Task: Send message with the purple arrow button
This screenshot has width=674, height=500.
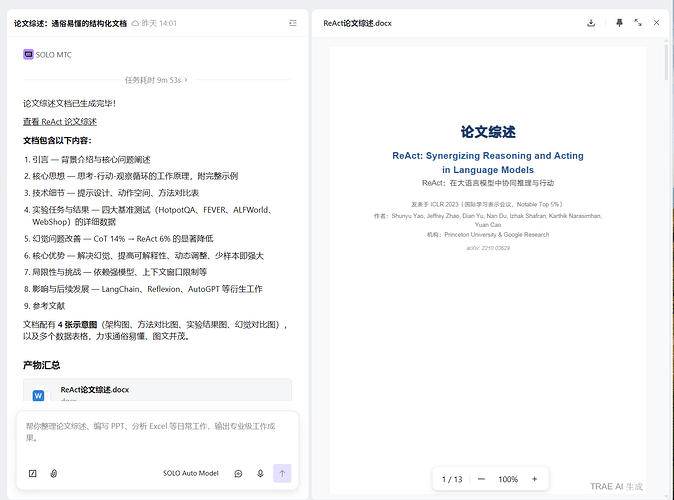Action: (282, 473)
